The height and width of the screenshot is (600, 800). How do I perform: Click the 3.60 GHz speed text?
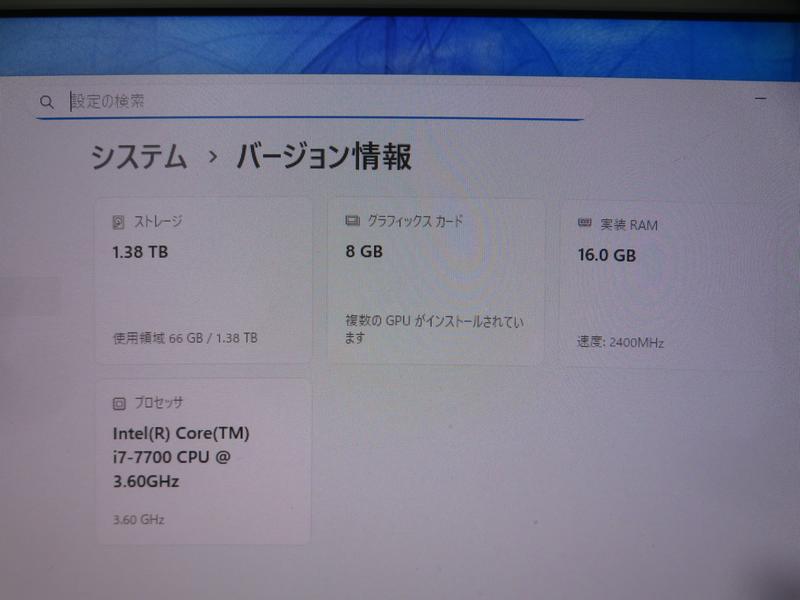coord(138,519)
